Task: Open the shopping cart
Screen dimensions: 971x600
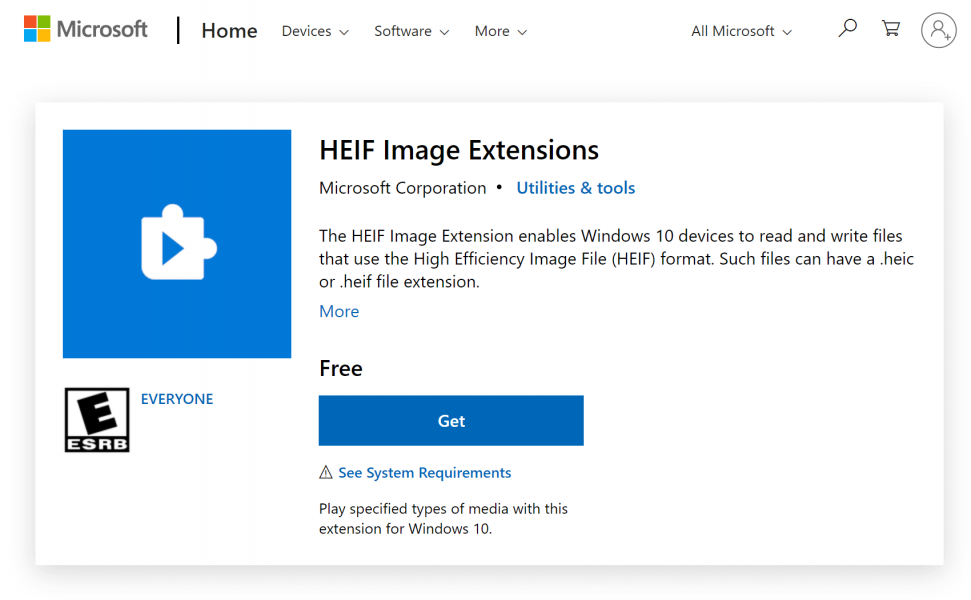Action: point(891,29)
